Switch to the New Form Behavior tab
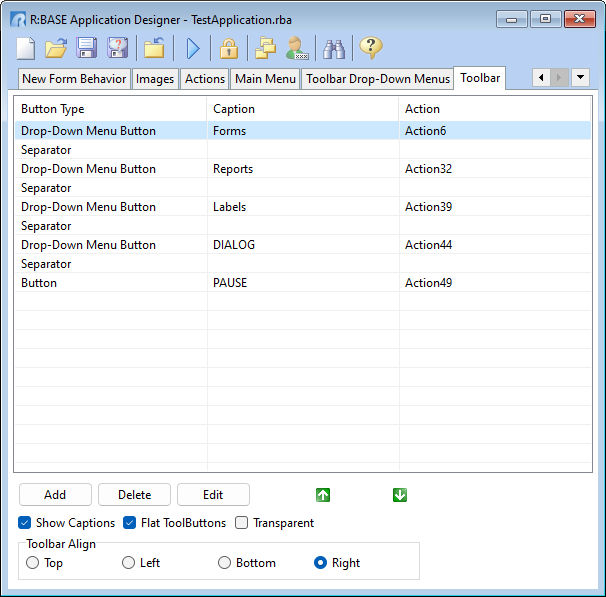The width and height of the screenshot is (606, 597). (x=74, y=79)
